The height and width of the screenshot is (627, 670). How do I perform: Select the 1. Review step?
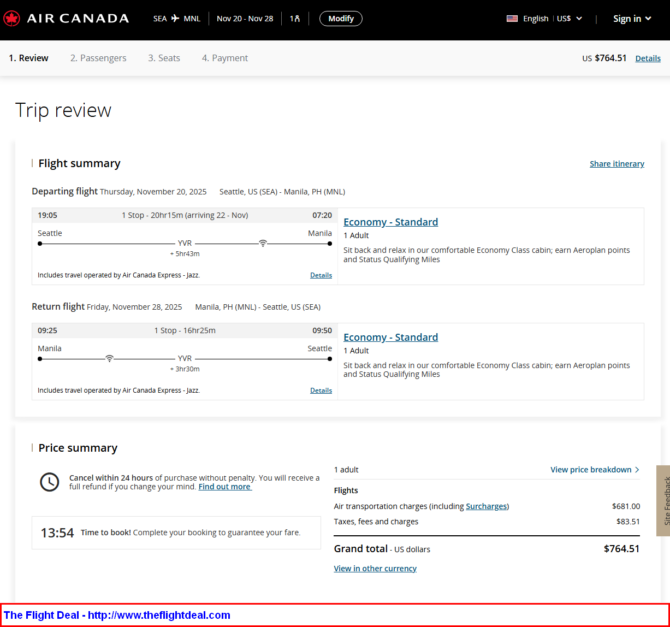29,58
